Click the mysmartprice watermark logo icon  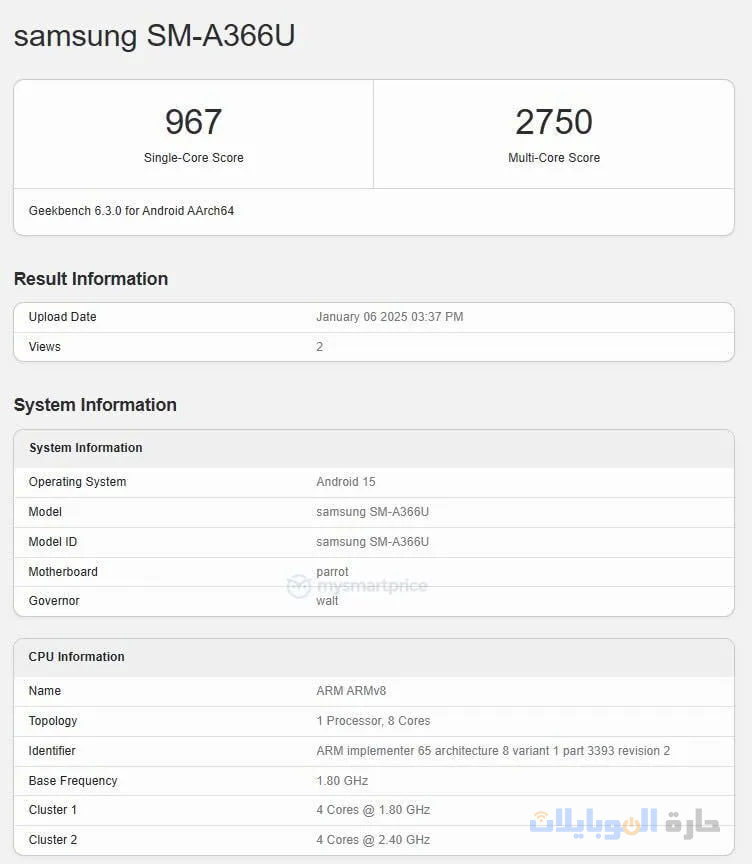click(298, 586)
